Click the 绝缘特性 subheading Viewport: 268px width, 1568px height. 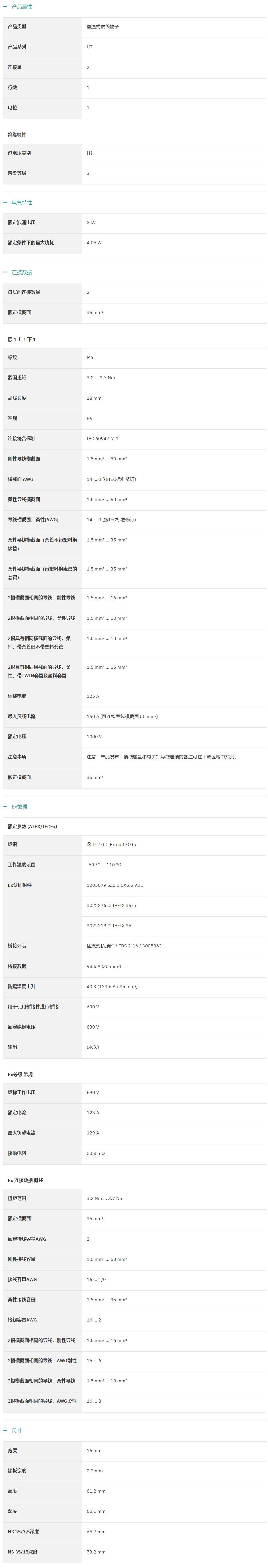(x=17, y=135)
